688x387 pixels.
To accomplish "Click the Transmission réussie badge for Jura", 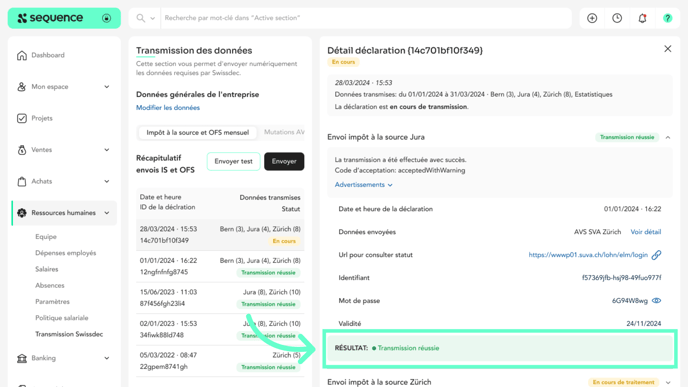I will coord(627,137).
